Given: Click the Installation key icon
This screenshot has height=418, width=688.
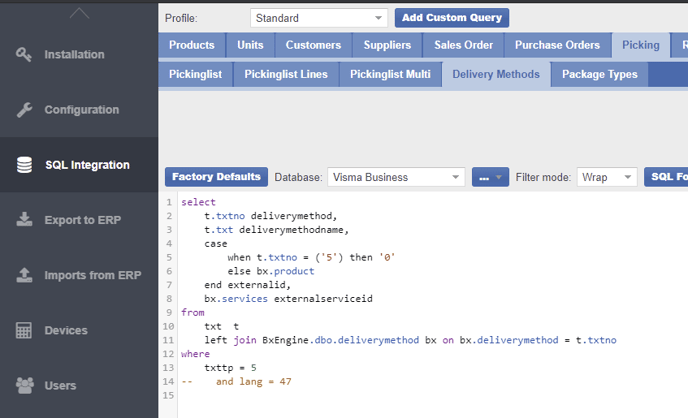Looking at the screenshot, I should [24, 54].
